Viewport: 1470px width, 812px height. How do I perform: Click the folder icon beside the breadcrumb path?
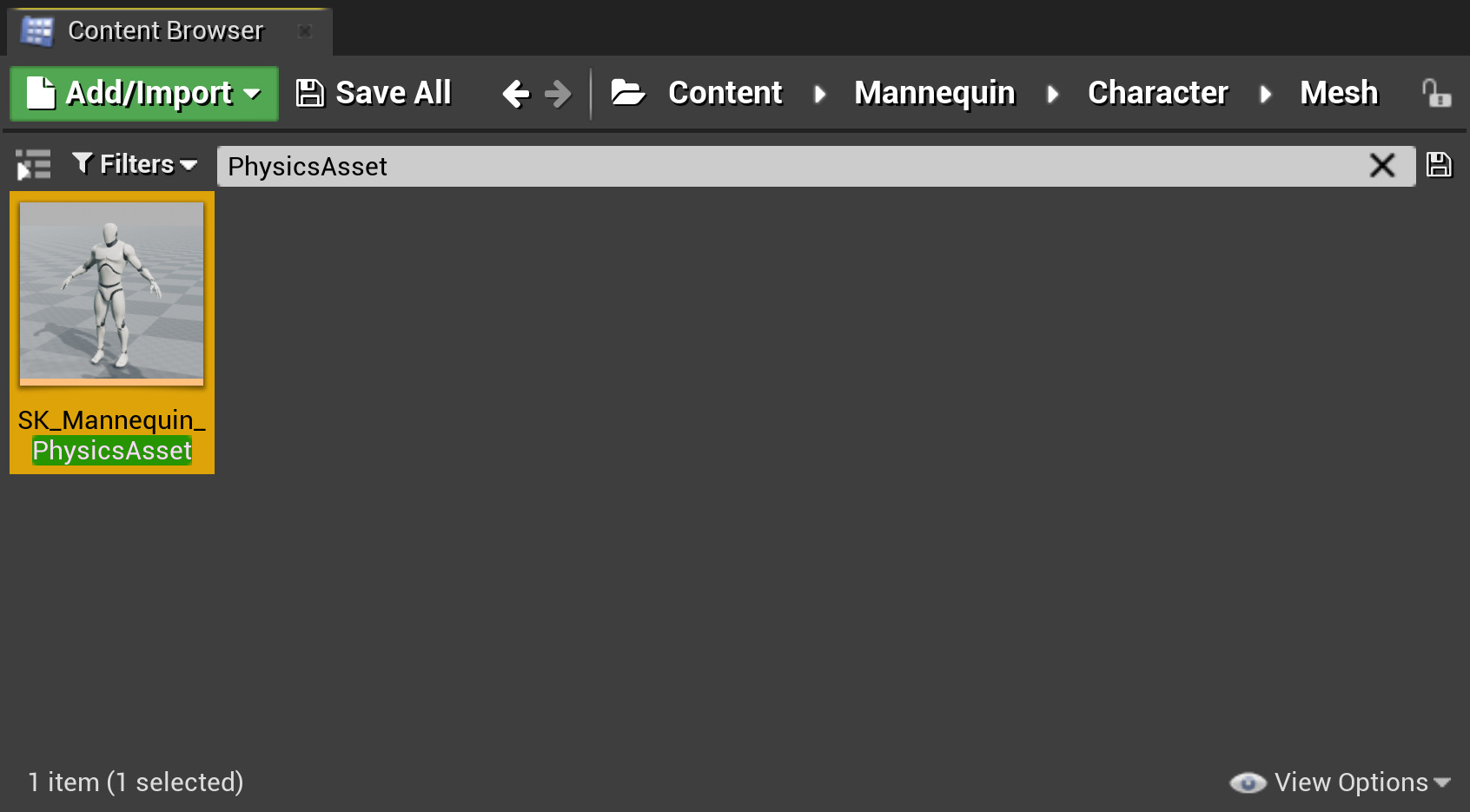628,93
